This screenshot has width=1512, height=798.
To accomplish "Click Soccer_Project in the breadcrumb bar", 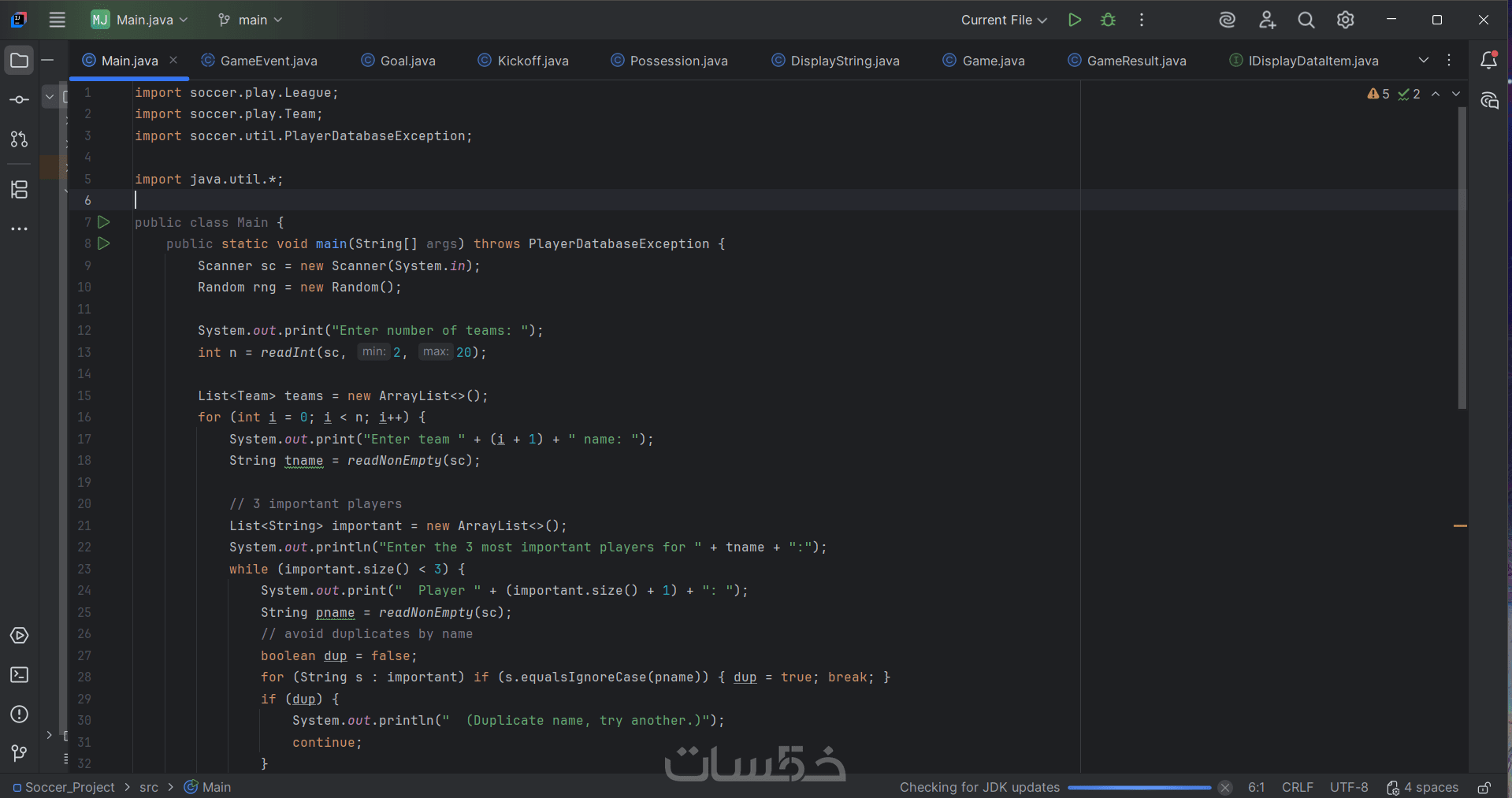I will [x=64, y=788].
